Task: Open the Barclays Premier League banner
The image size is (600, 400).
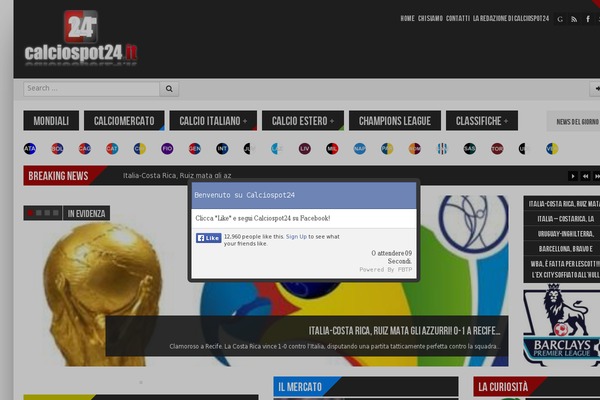Action: click(561, 325)
